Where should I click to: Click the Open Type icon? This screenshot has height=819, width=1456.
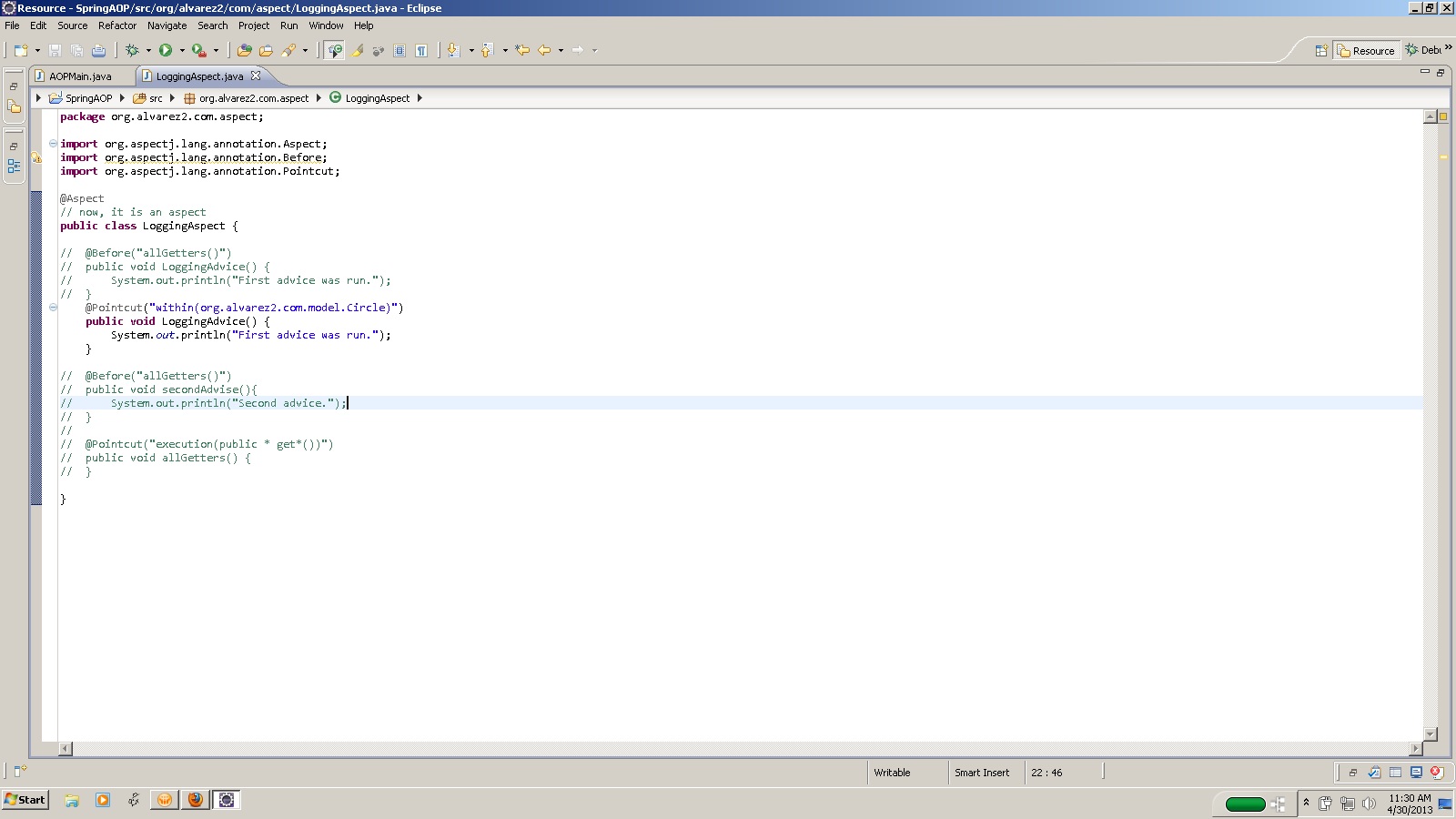(244, 51)
